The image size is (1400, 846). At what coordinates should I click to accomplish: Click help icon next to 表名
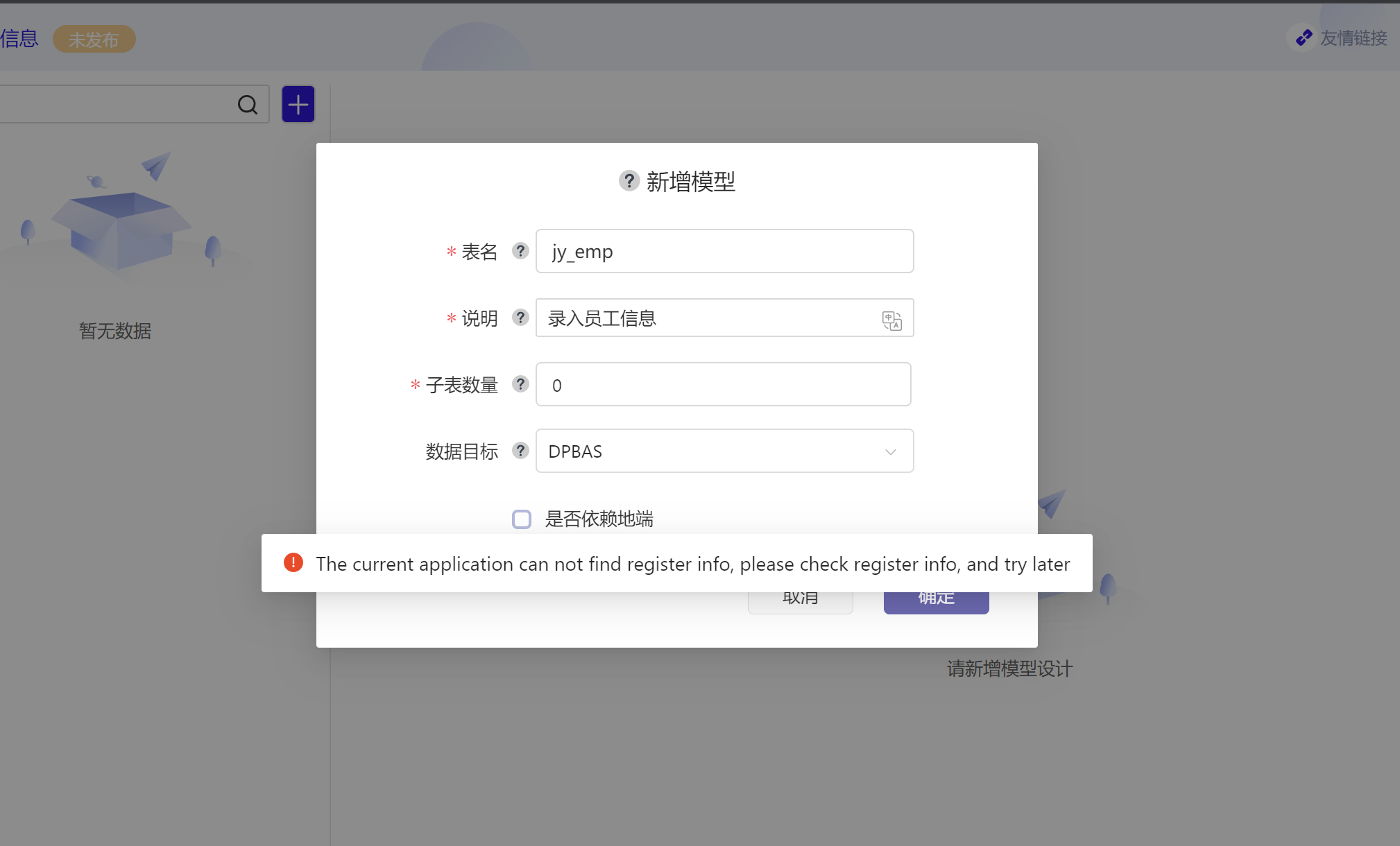520,251
